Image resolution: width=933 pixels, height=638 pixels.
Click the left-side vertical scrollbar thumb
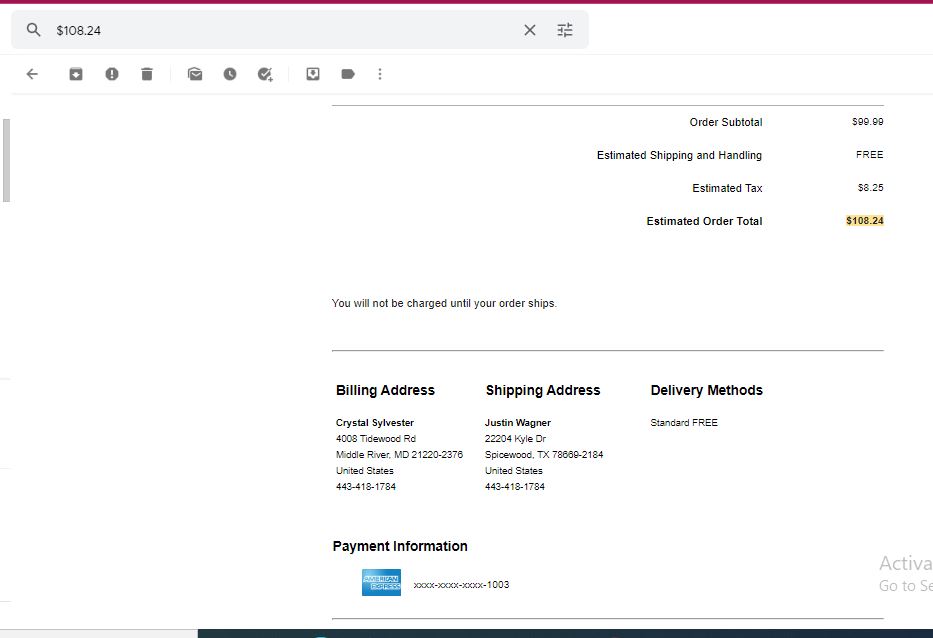point(7,161)
